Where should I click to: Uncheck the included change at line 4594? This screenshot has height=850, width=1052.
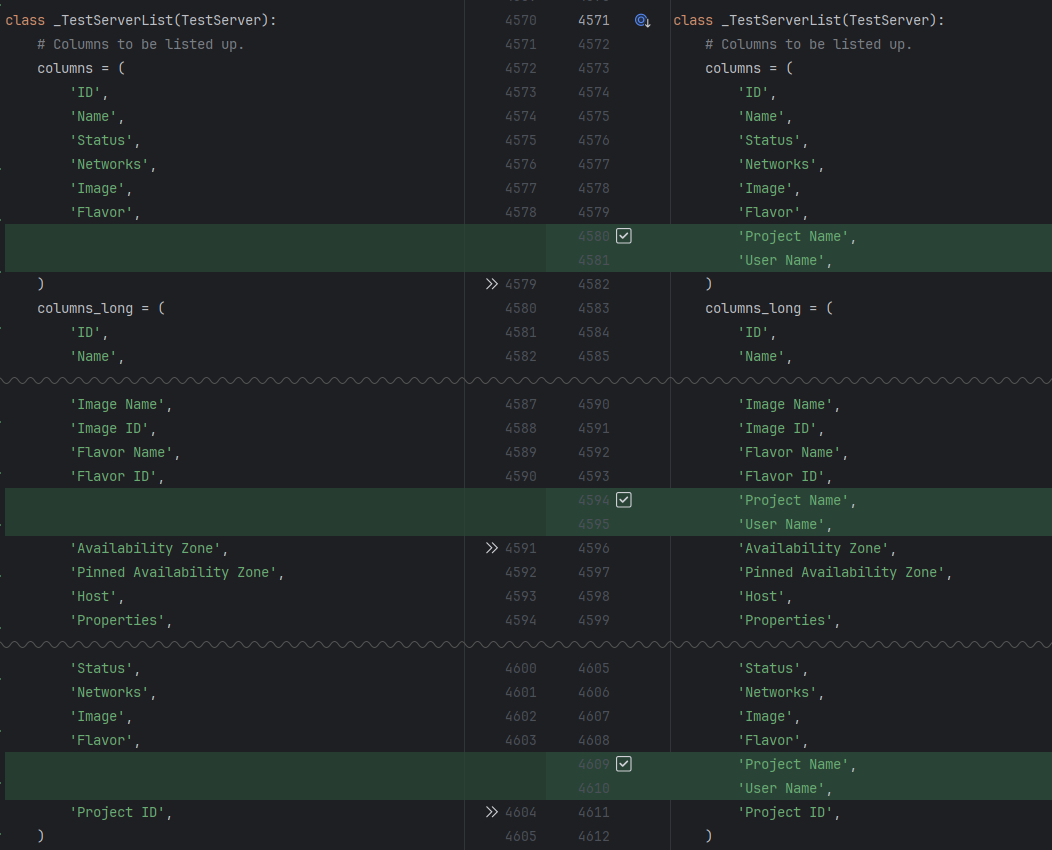[x=624, y=500]
